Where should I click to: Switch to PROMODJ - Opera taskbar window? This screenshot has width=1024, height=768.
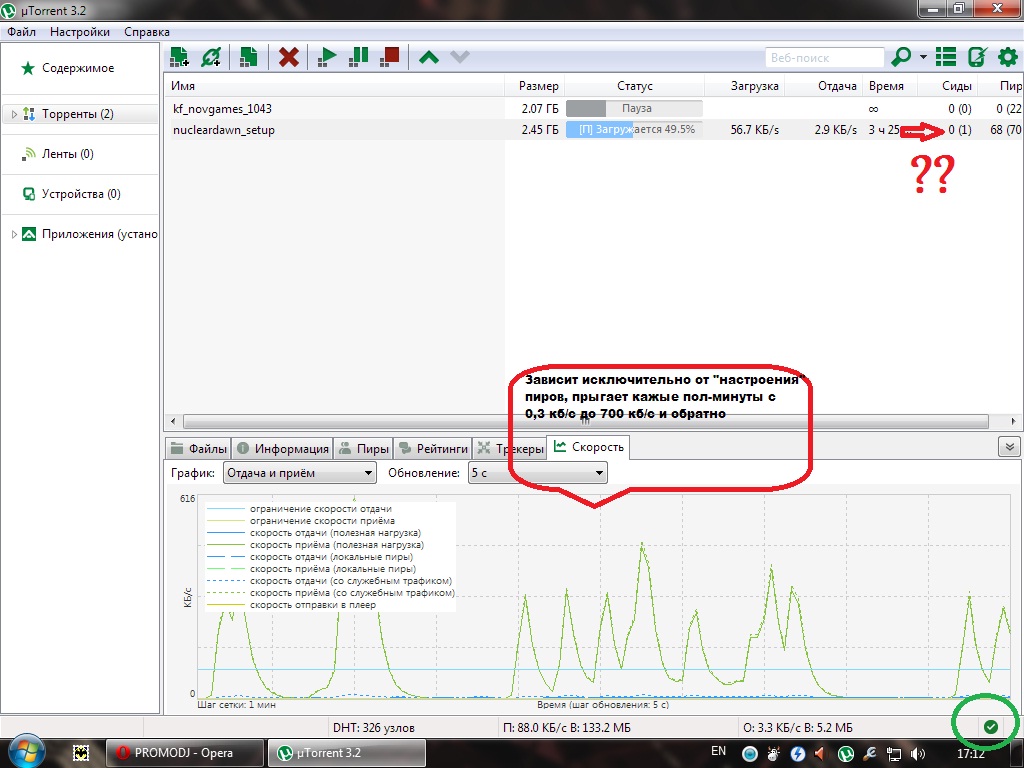pyautogui.click(x=184, y=753)
